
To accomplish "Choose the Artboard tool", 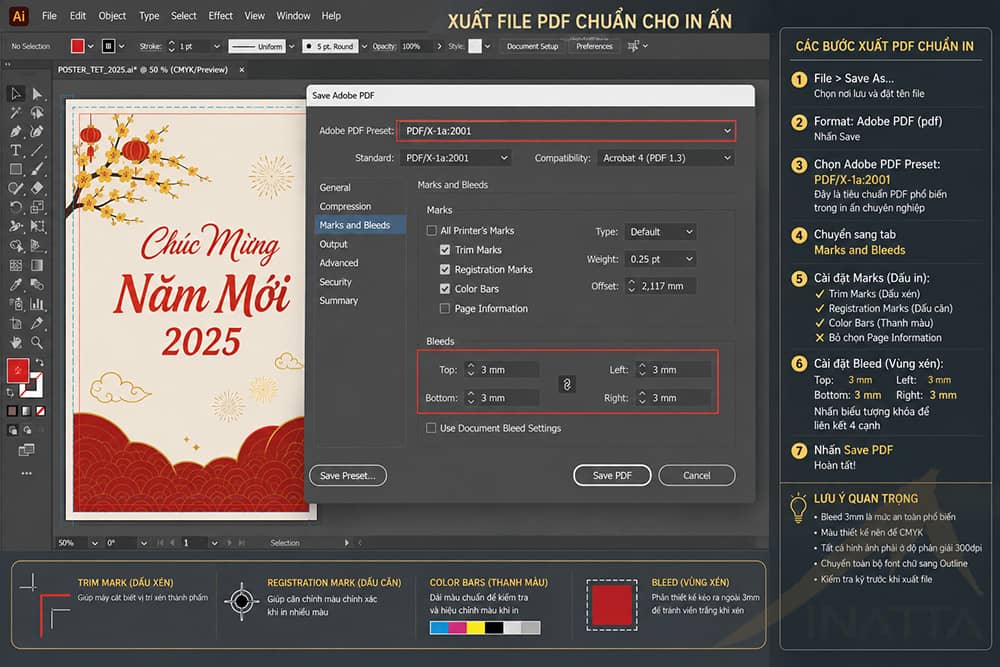I will [15, 323].
